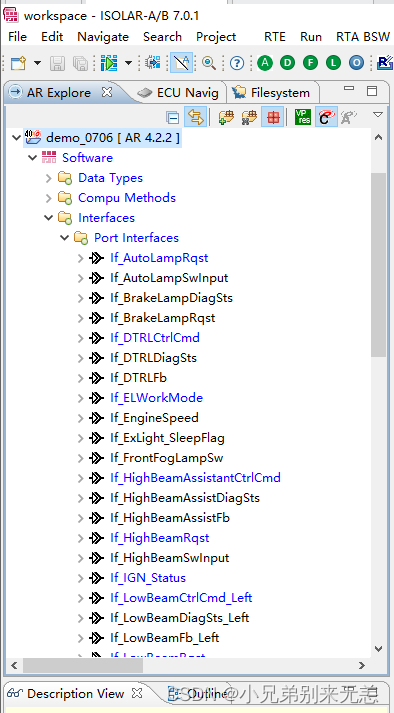Click the Save All toolbar icon
The image size is (394, 713).
(x=80, y=63)
